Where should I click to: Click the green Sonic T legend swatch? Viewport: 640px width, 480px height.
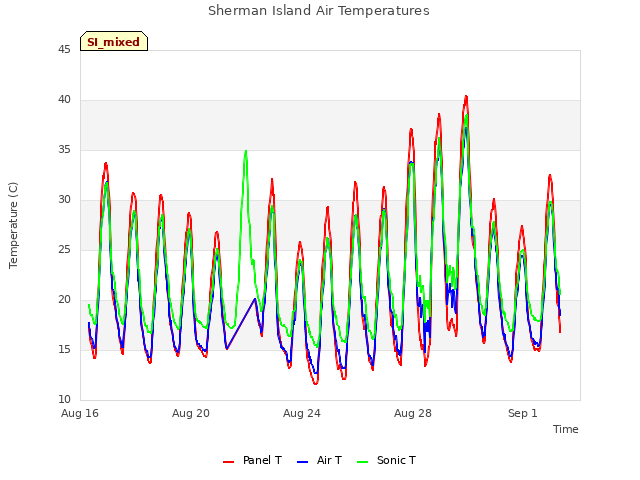362,462
